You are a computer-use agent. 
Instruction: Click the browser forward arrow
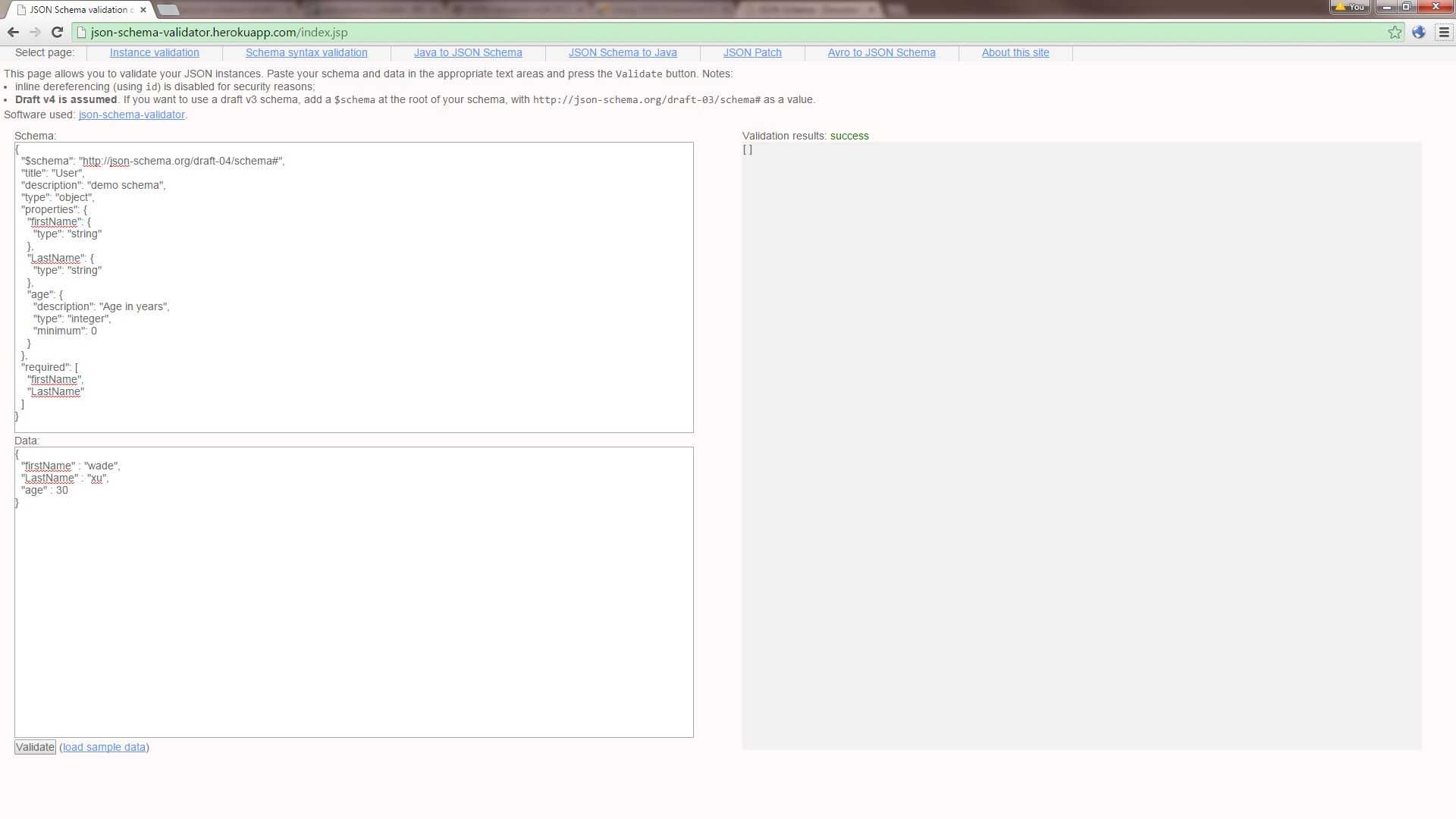[x=35, y=32]
